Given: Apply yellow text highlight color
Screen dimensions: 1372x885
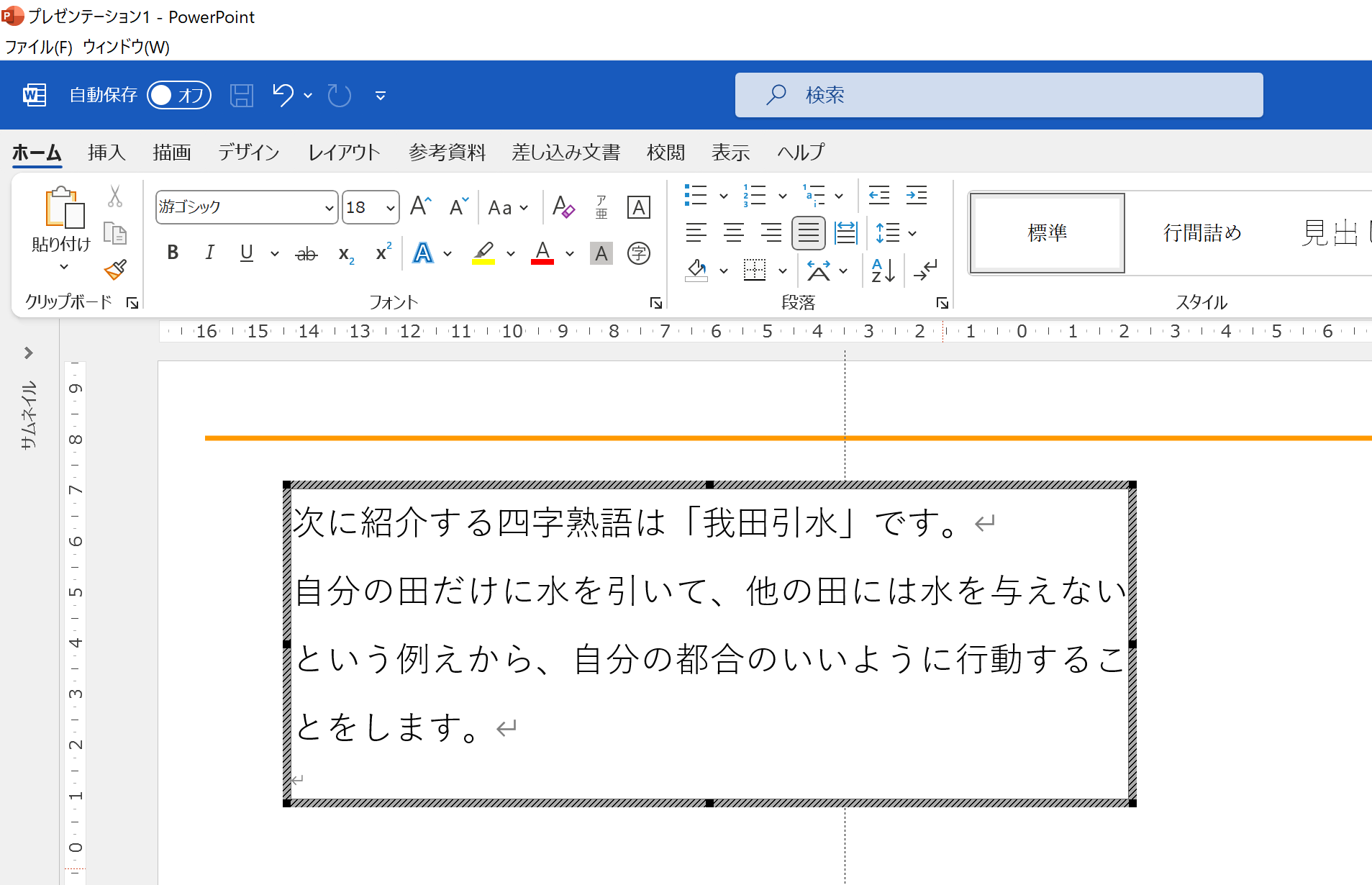Looking at the screenshot, I should (x=484, y=253).
